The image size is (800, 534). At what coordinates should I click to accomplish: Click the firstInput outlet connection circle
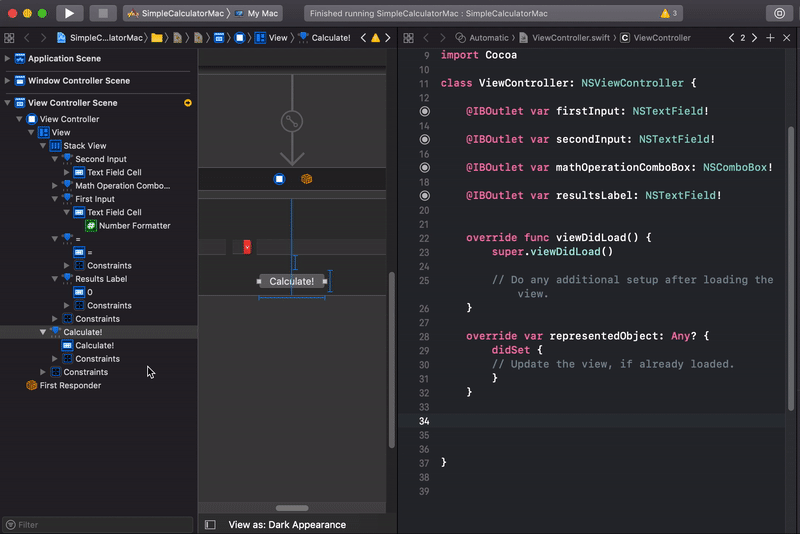424,111
